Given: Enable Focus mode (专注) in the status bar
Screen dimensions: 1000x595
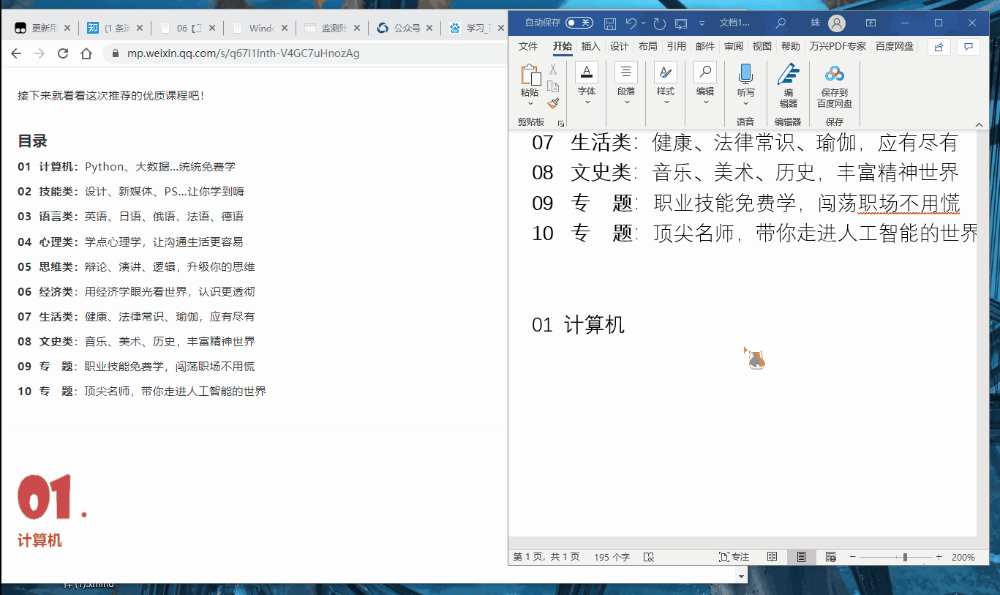Looking at the screenshot, I should tap(735, 557).
